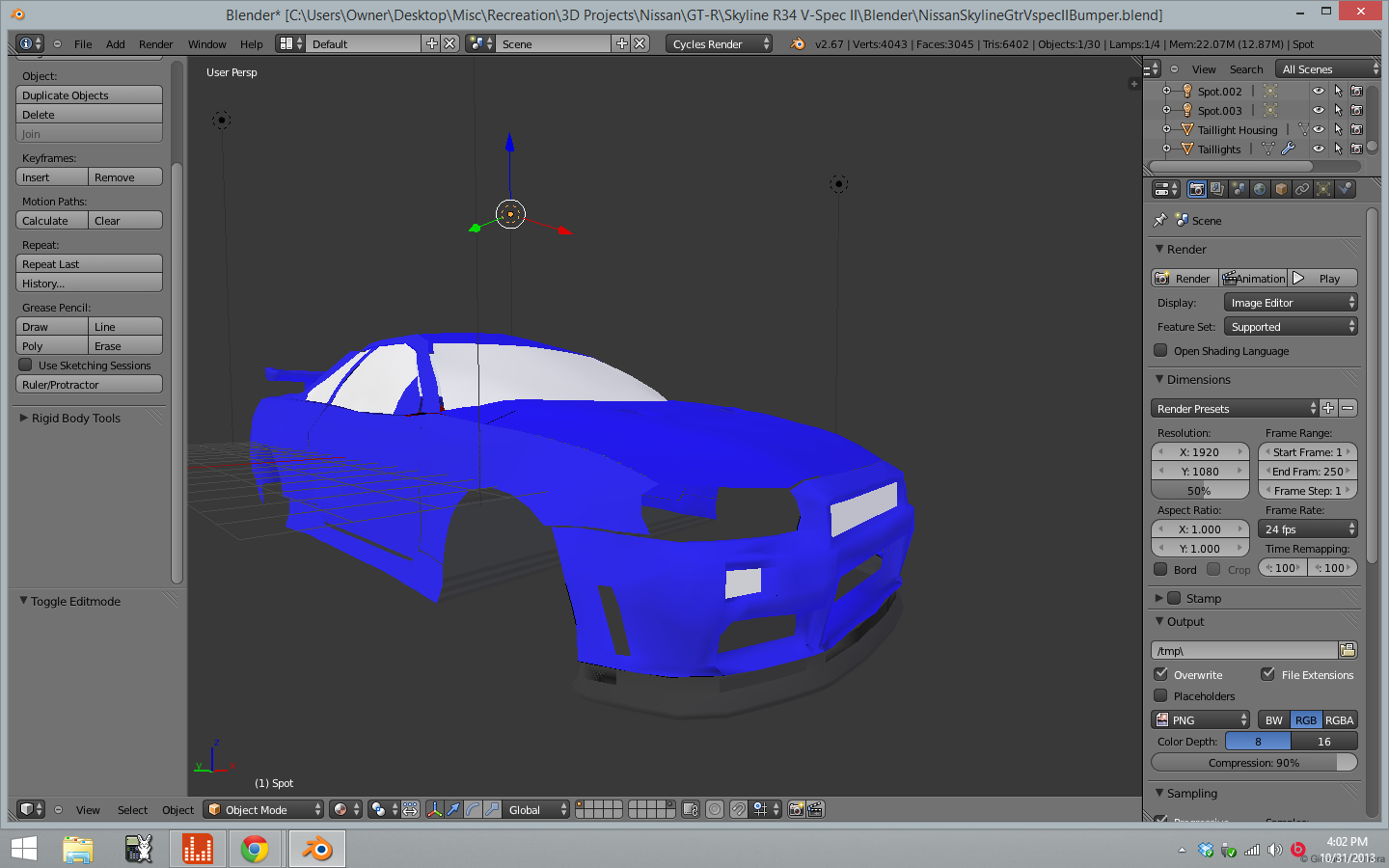The height and width of the screenshot is (868, 1389).
Task: Click the lock camera and layers to scene icon
Action: point(690,809)
